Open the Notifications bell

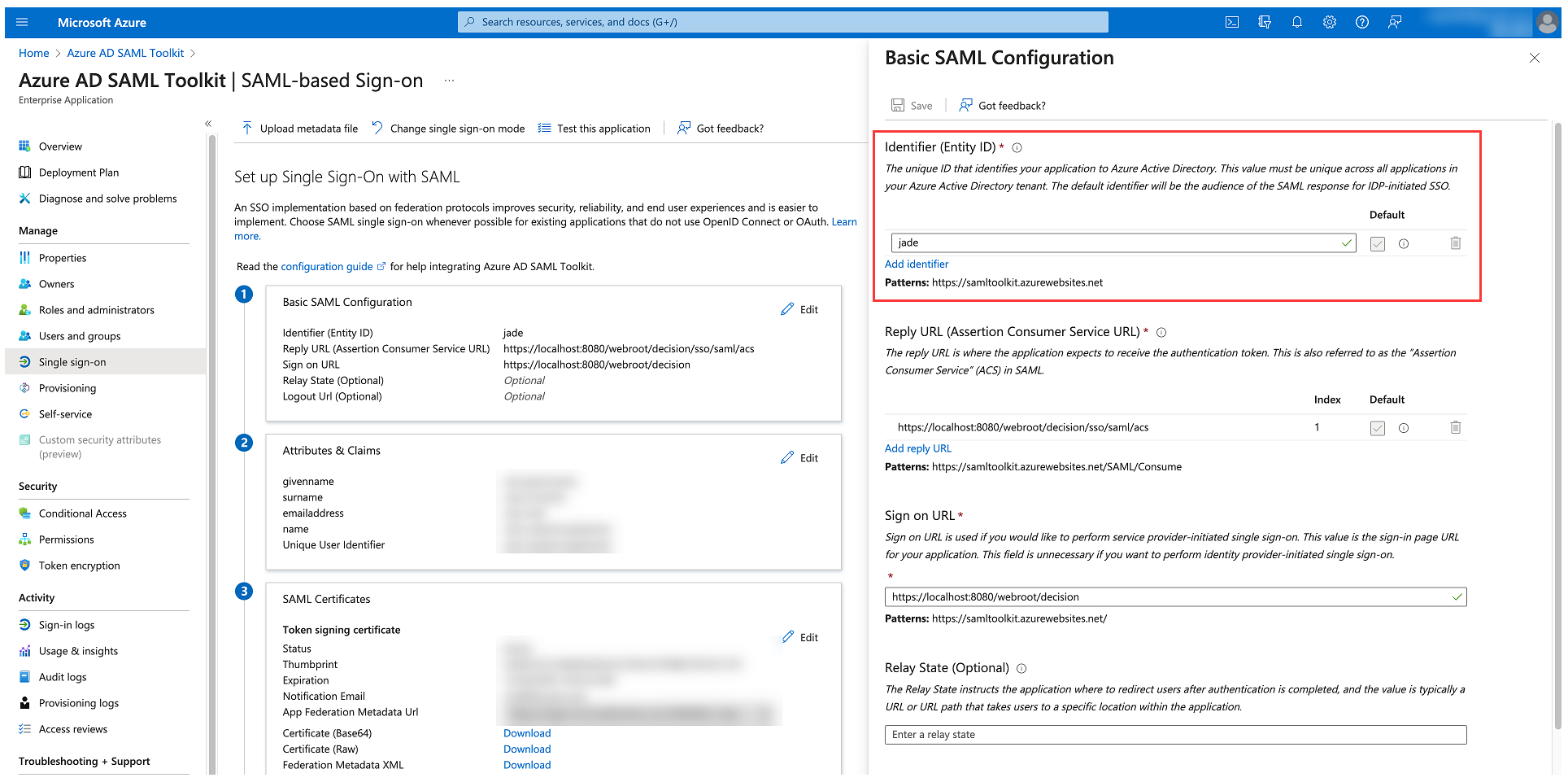[x=1297, y=22]
